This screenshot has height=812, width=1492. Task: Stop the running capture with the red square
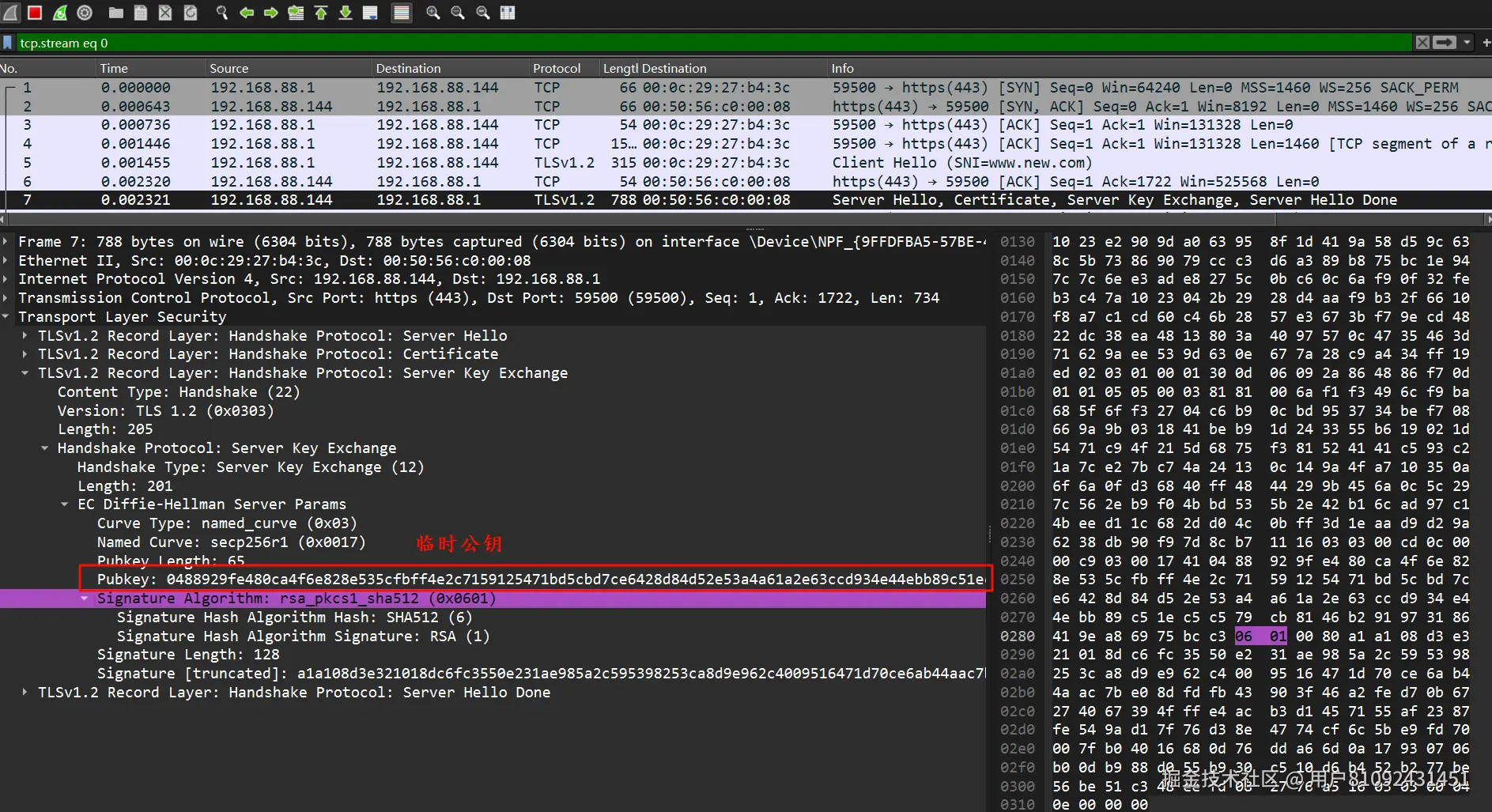click(35, 13)
